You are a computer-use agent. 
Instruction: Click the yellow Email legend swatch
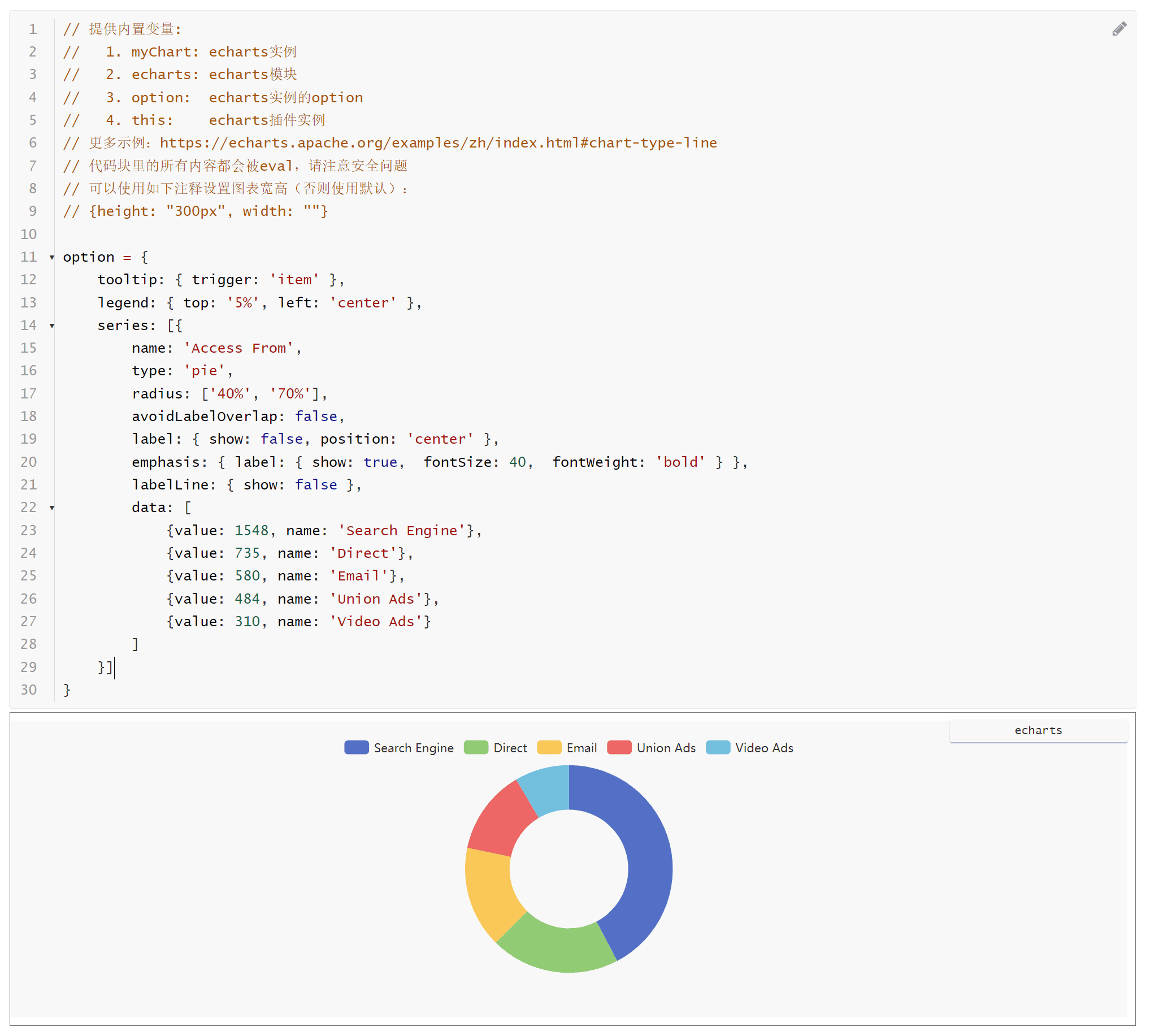click(549, 747)
